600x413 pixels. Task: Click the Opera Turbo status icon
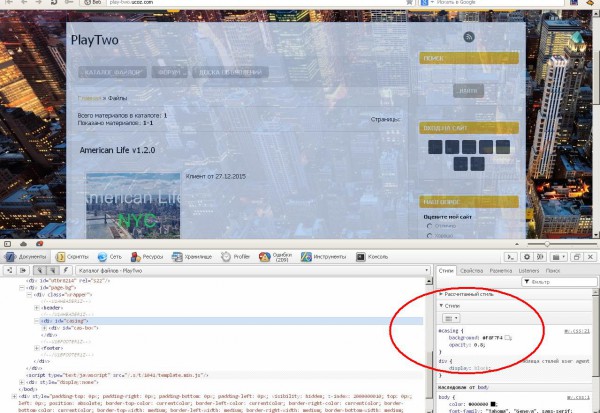click(x=39, y=244)
